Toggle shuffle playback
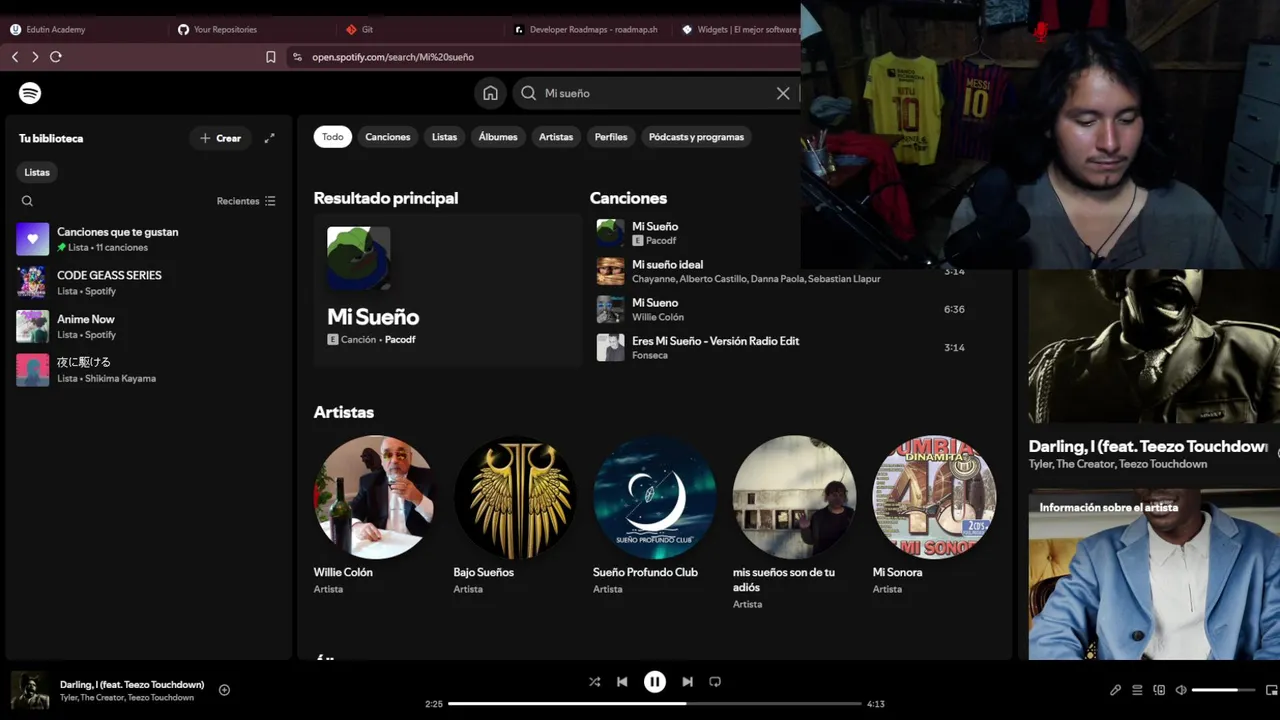This screenshot has height=720, width=1280. click(x=594, y=682)
